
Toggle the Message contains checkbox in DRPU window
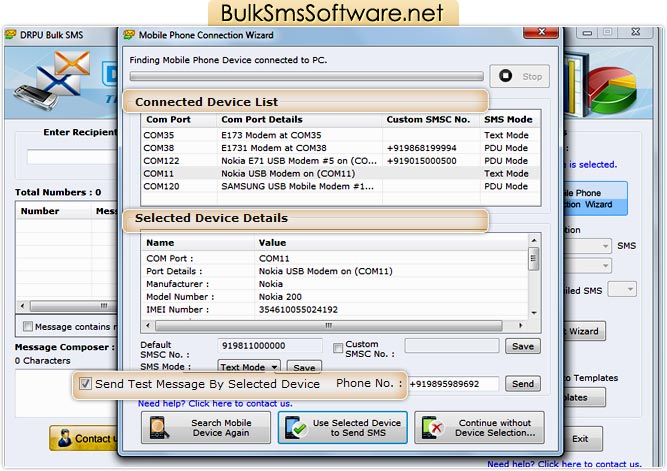click(28, 326)
